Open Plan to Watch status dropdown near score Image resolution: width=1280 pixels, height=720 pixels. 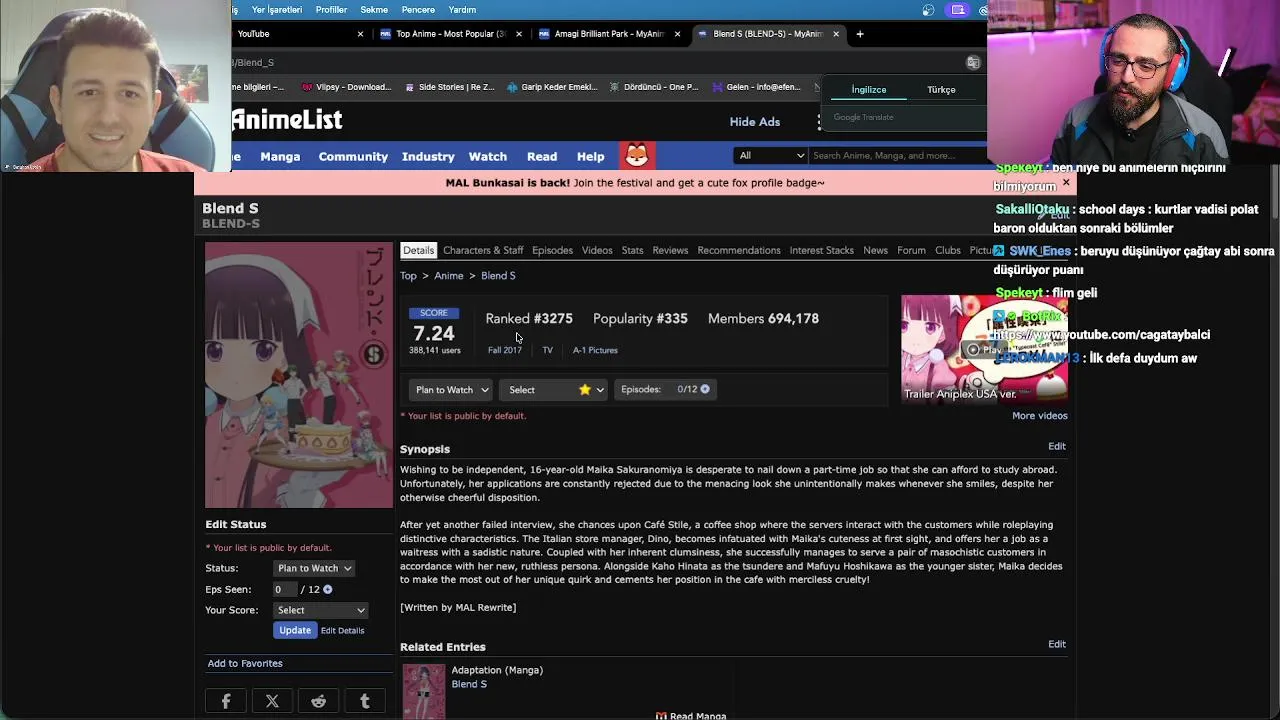coord(451,390)
